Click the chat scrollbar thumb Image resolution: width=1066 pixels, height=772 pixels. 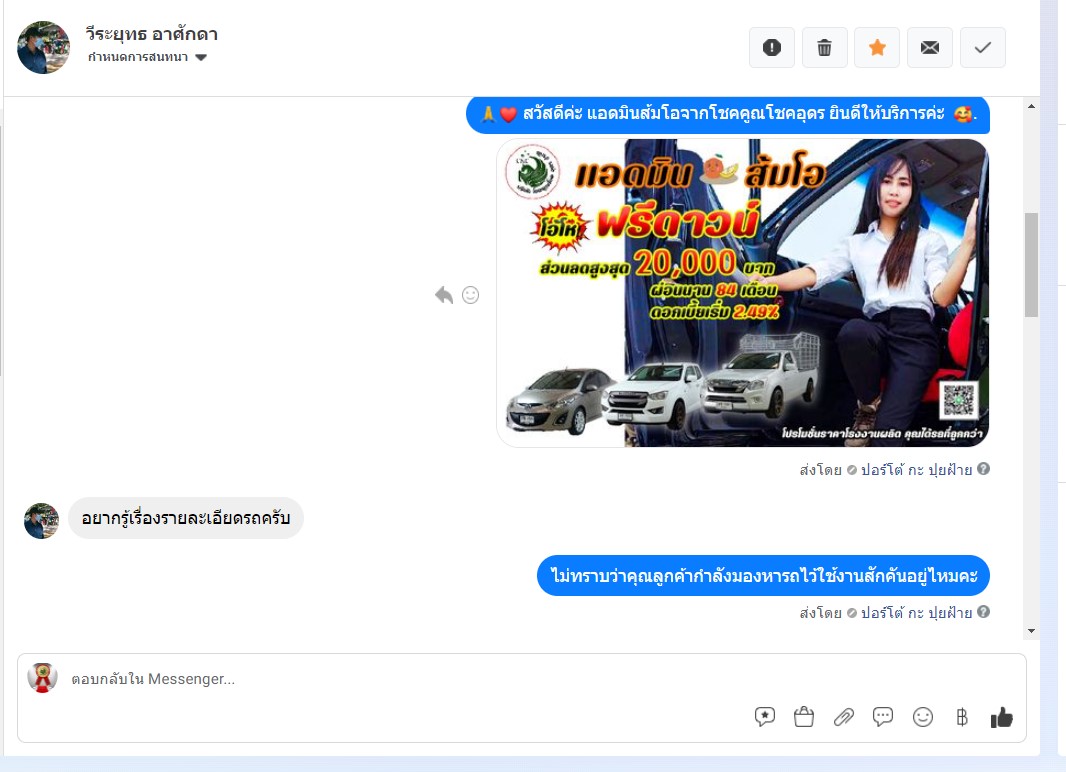click(x=1031, y=265)
